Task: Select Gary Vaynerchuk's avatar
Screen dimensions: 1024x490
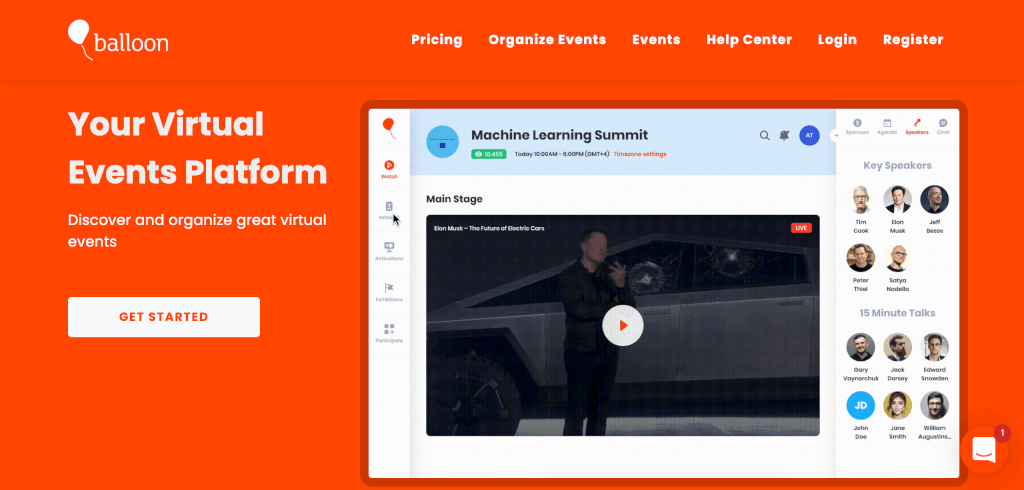Action: pyautogui.click(x=861, y=347)
